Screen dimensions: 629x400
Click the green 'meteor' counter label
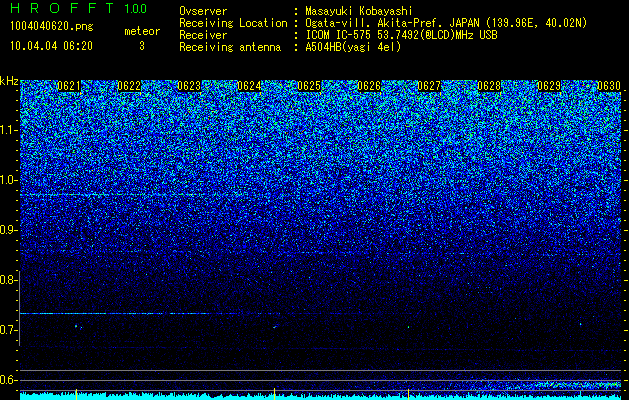142,31
